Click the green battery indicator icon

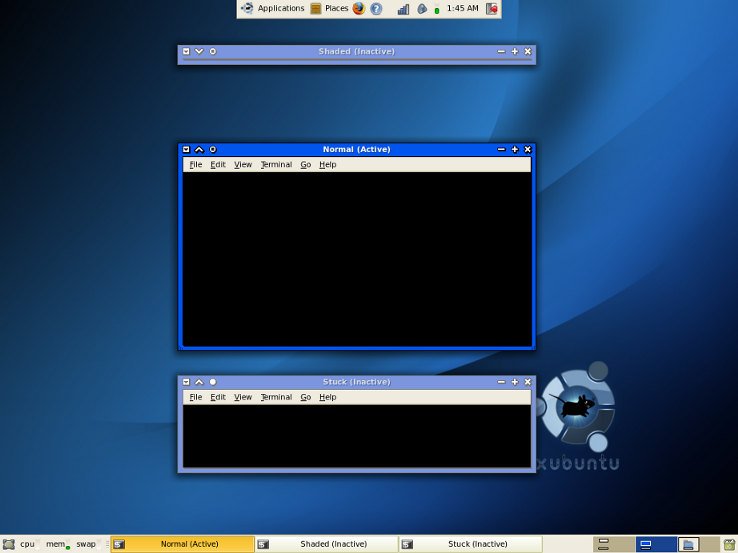pyautogui.click(x=437, y=9)
